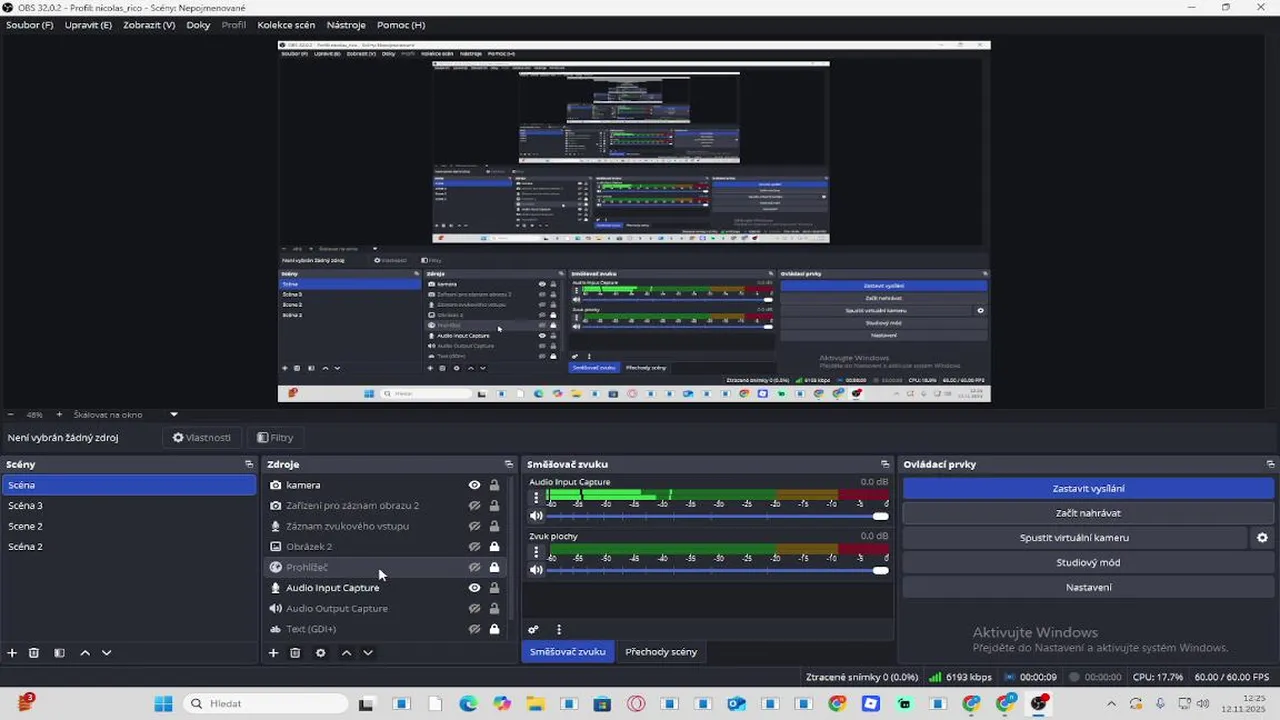
Task: Move scene down arrow in Scény toolbar
Action: coord(107,653)
